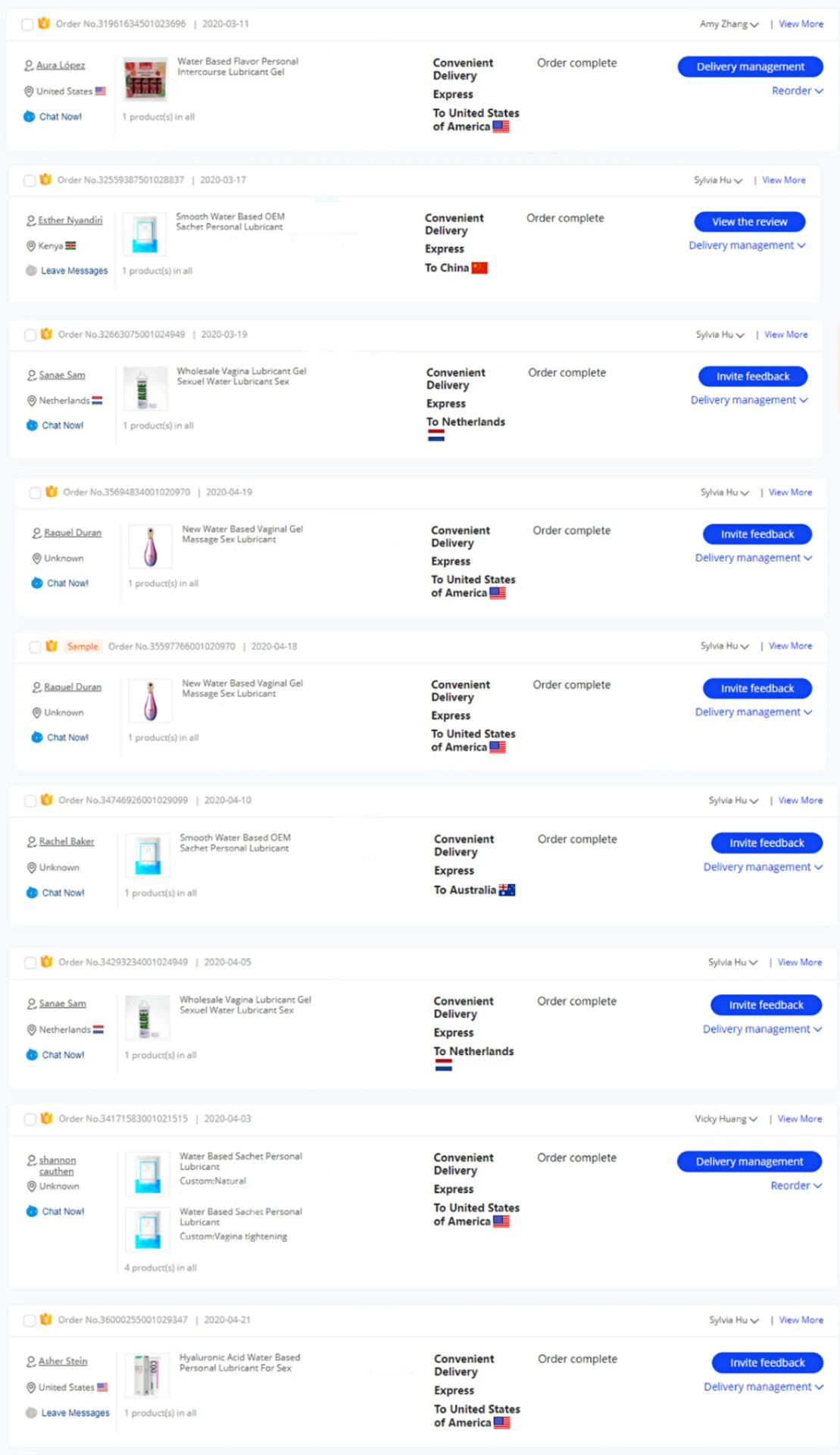Expand the Amy Zhang dropdown
The height and width of the screenshot is (1455, 840).
(729, 24)
